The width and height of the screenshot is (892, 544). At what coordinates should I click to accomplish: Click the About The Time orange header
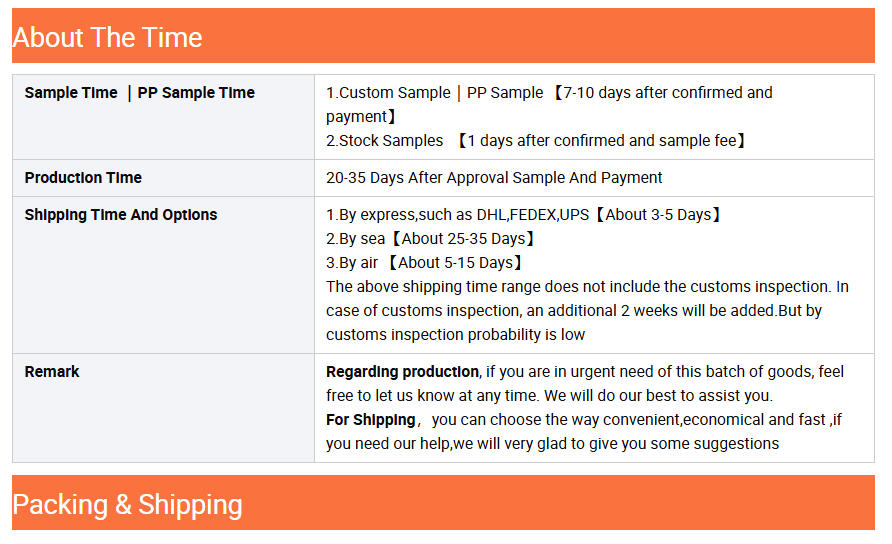click(443, 36)
